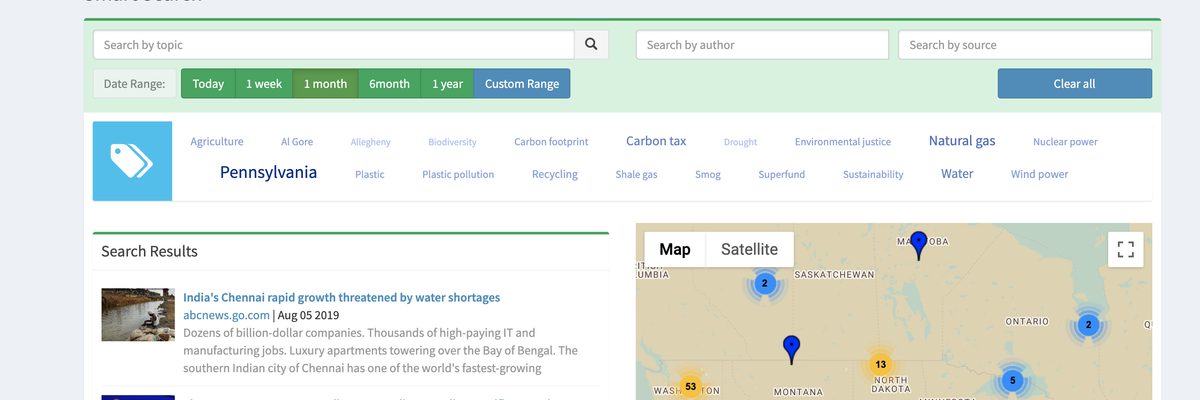The image size is (1200, 400).
Task: Click the Clear all button
Action: coord(1074,84)
